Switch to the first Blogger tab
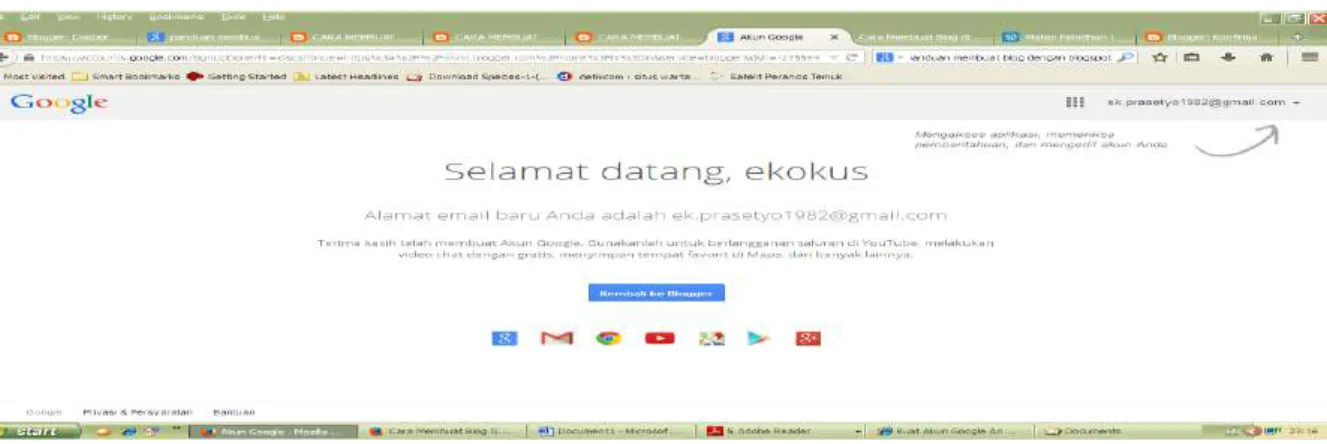Viewport: 1327px width, 444px height. (x=68, y=37)
